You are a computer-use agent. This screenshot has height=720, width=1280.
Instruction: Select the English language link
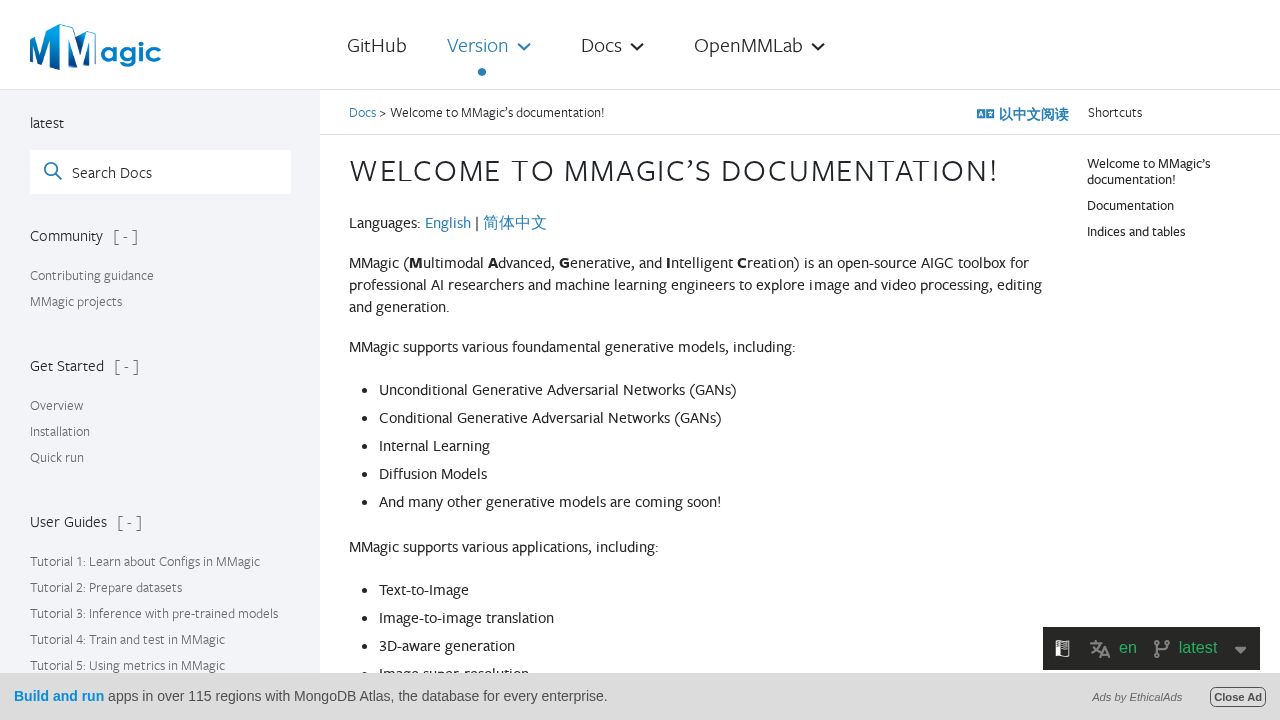448,223
